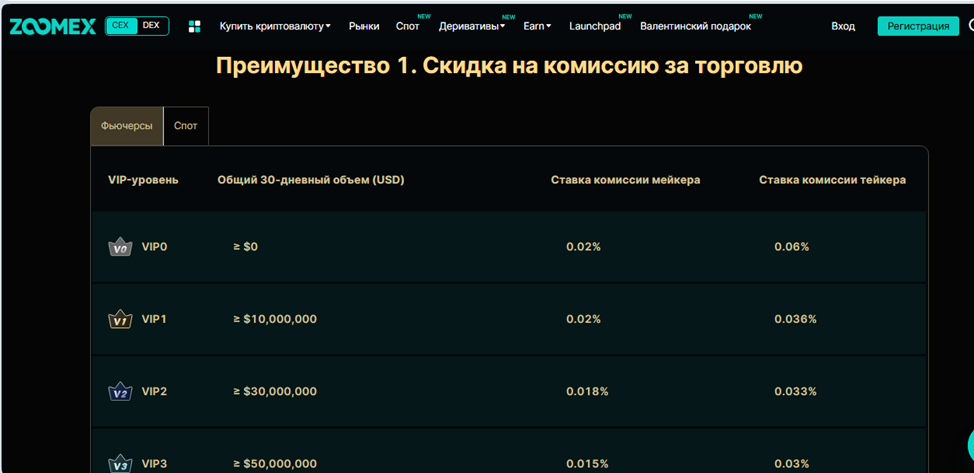
Task: Click the ≥ $30,000,000 volume value
Action: click(x=275, y=392)
